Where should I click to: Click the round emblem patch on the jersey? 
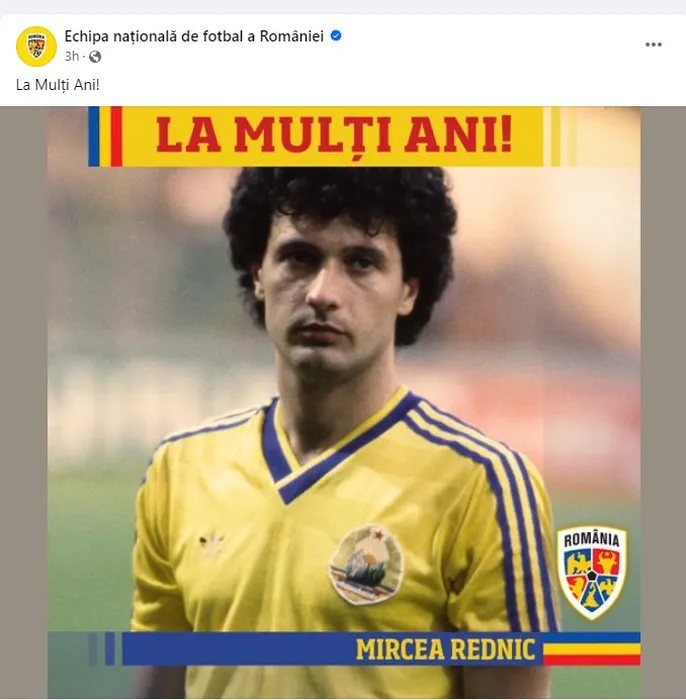click(366, 564)
